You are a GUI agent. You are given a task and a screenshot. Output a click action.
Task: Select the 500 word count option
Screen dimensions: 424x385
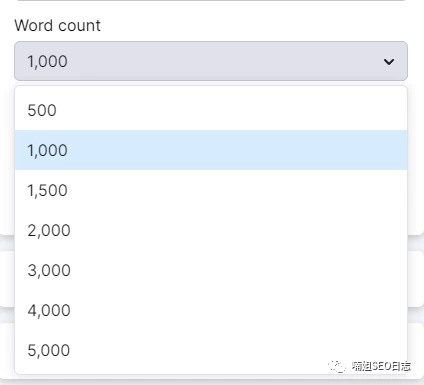pyautogui.click(x=211, y=110)
